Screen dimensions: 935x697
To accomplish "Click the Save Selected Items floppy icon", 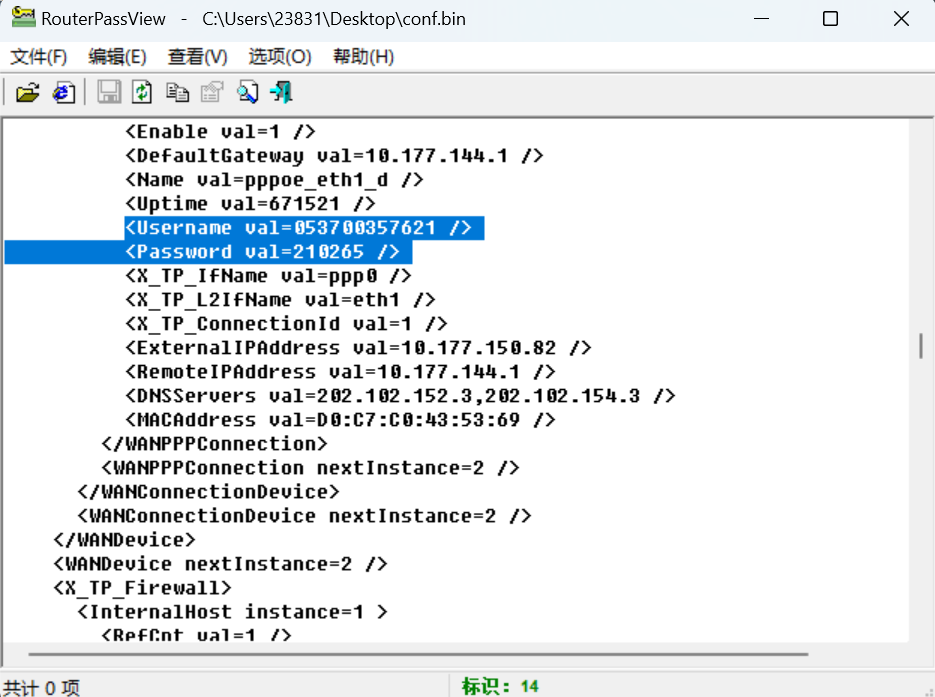I will tap(109, 93).
